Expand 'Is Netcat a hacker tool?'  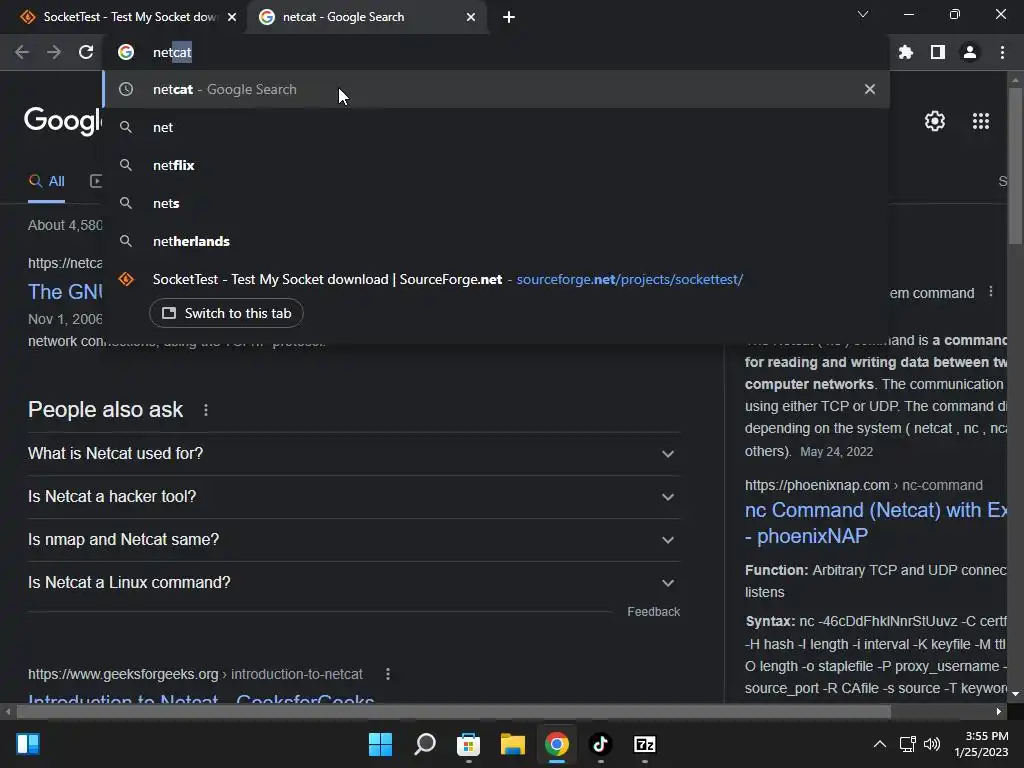354,496
